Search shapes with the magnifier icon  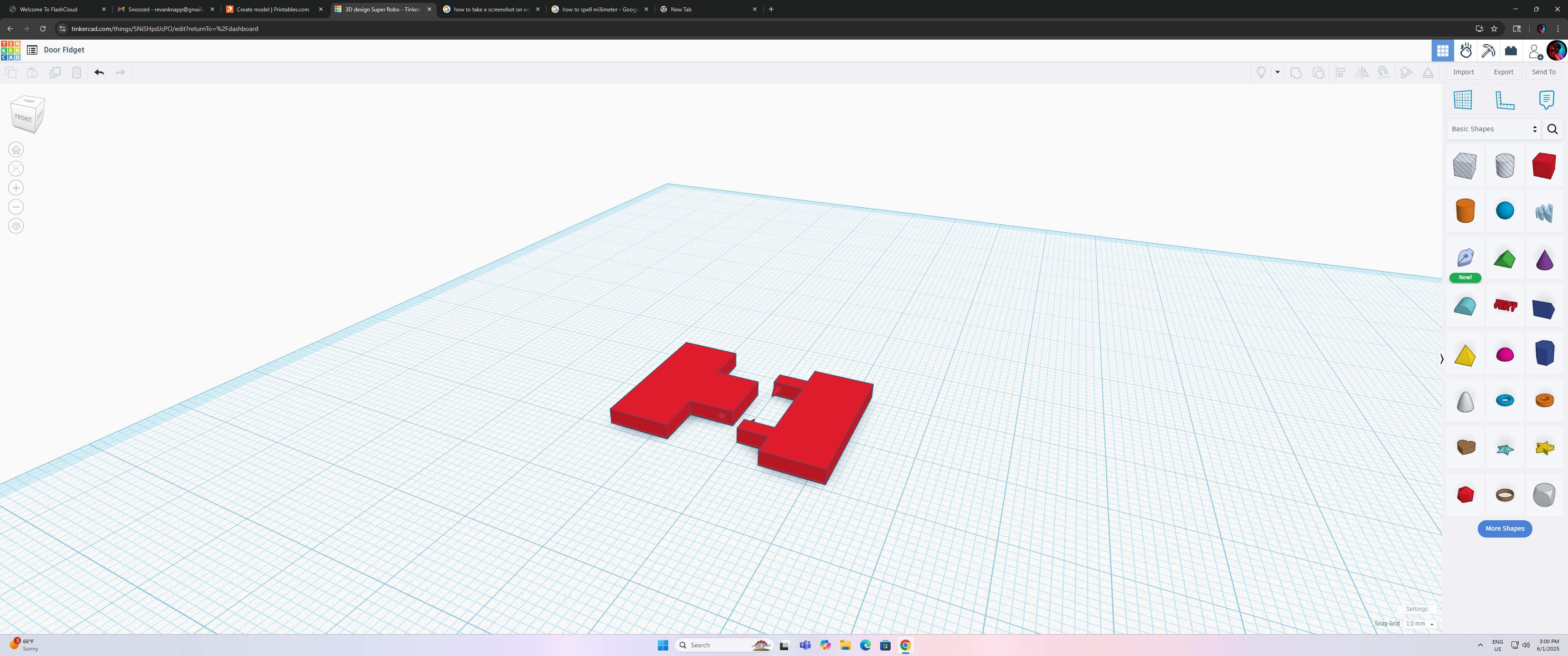pos(1552,129)
